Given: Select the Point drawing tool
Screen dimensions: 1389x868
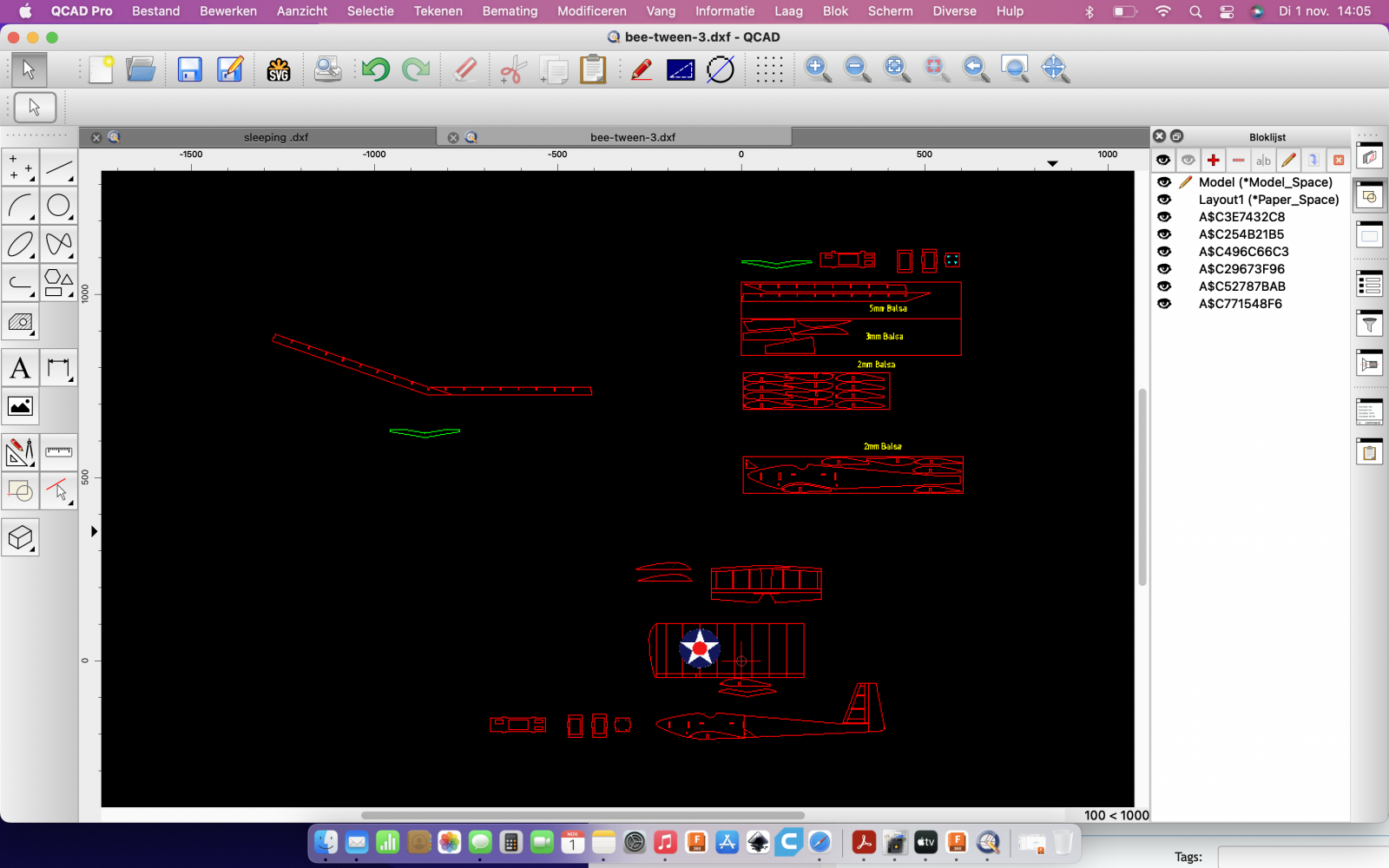Looking at the screenshot, I should [21, 168].
